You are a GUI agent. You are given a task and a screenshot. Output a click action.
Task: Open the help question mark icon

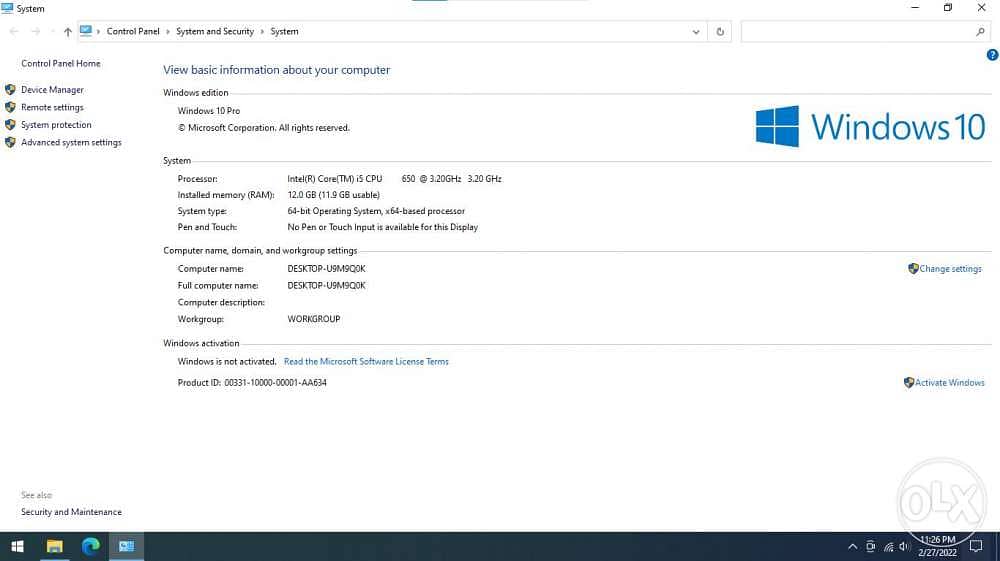point(992,55)
